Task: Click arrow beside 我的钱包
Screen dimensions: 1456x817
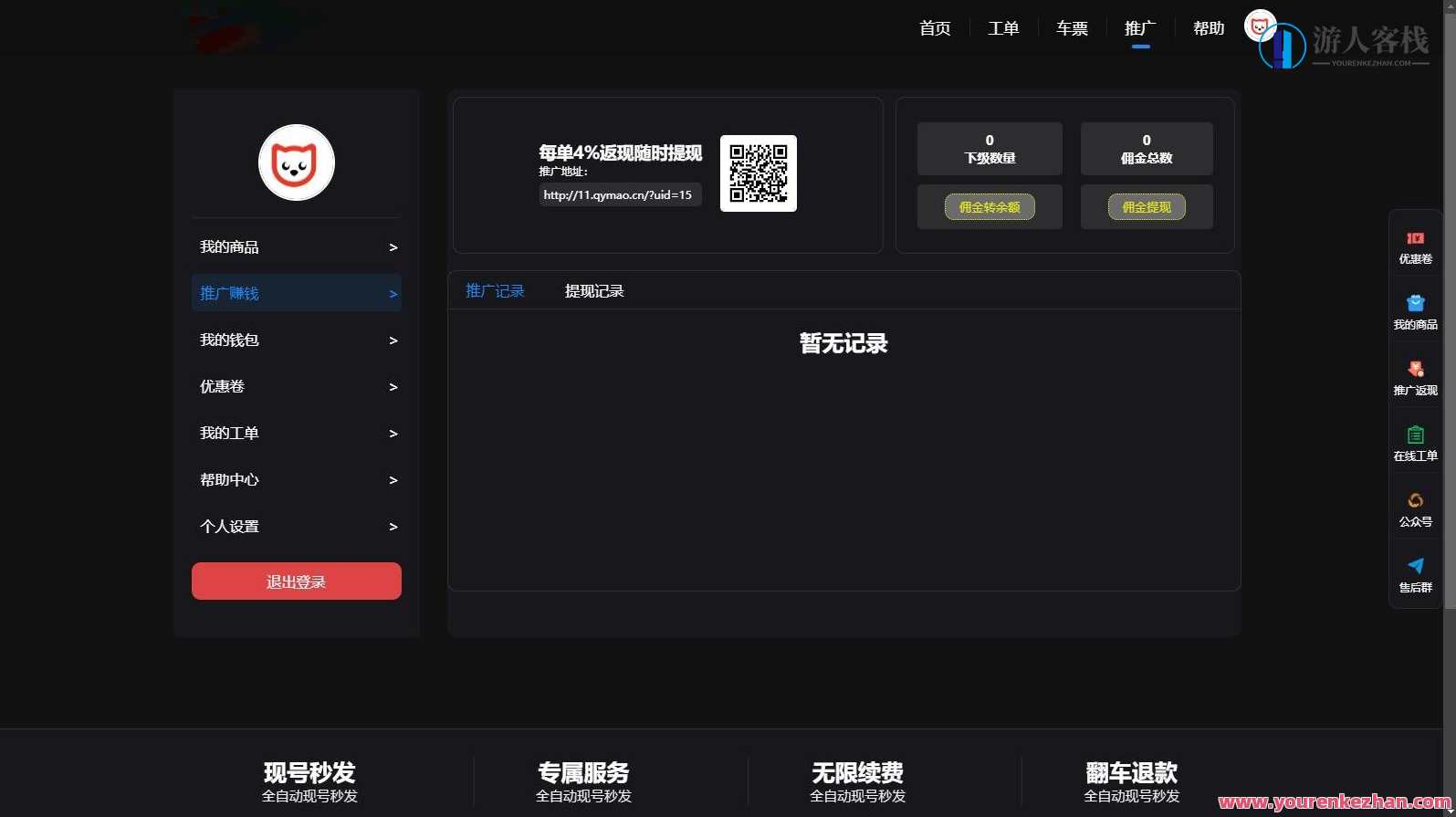Action: [x=393, y=340]
